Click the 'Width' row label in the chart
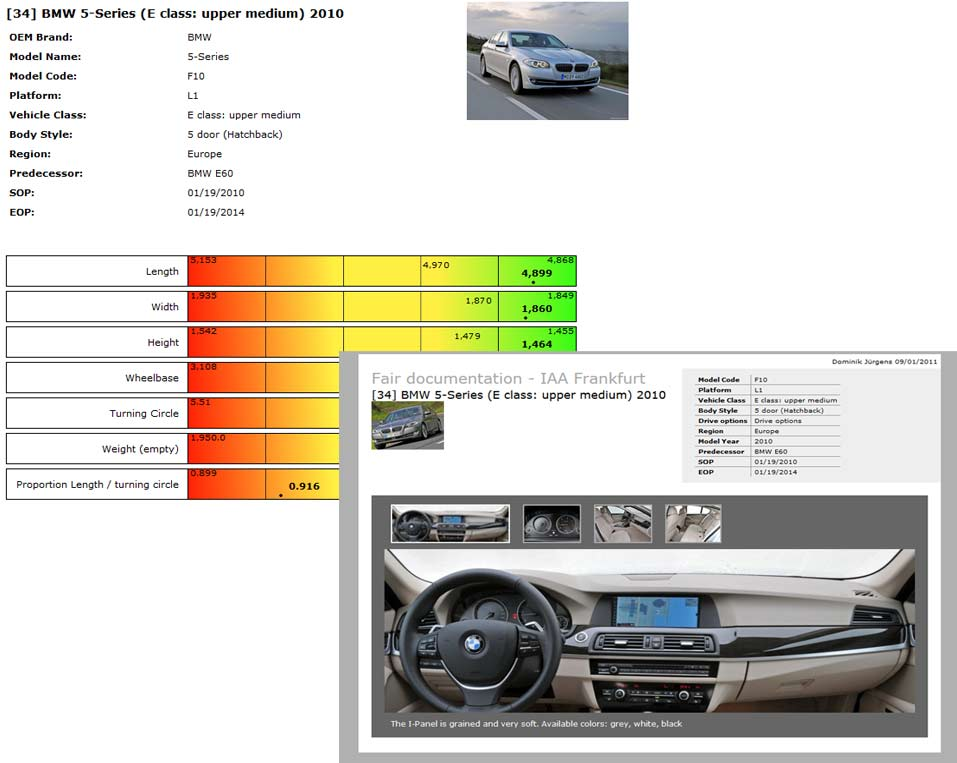Viewport: 957px width, 763px height. [165, 307]
